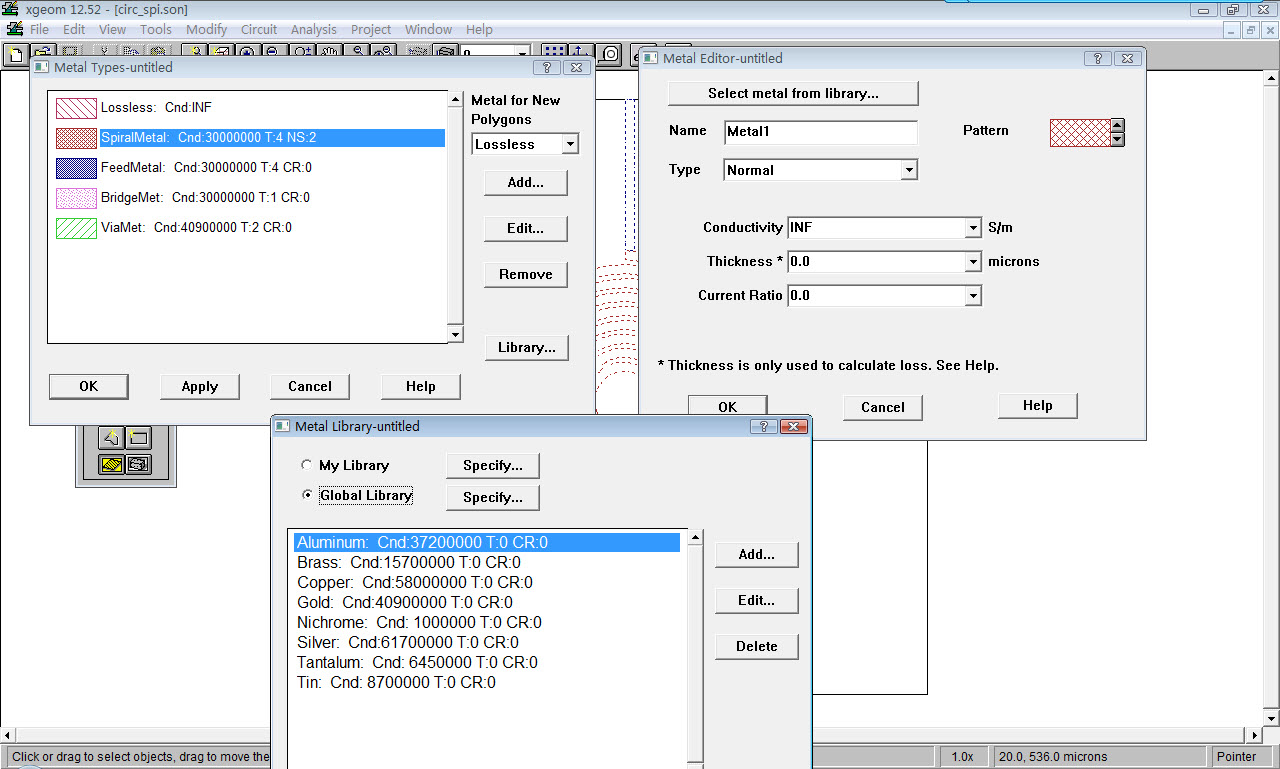1280x769 pixels.
Task: Step the Pattern spinner in Metal Editor
Action: point(1118,132)
